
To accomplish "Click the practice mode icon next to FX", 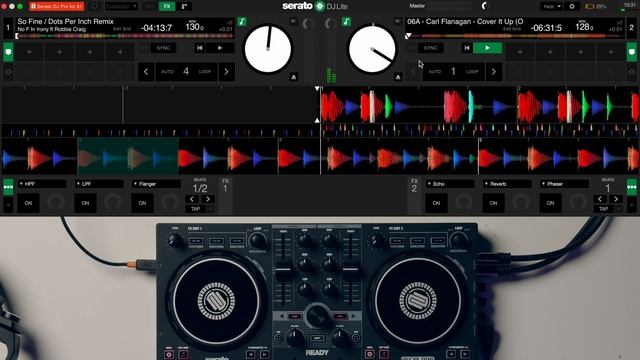I will (x=184, y=6).
